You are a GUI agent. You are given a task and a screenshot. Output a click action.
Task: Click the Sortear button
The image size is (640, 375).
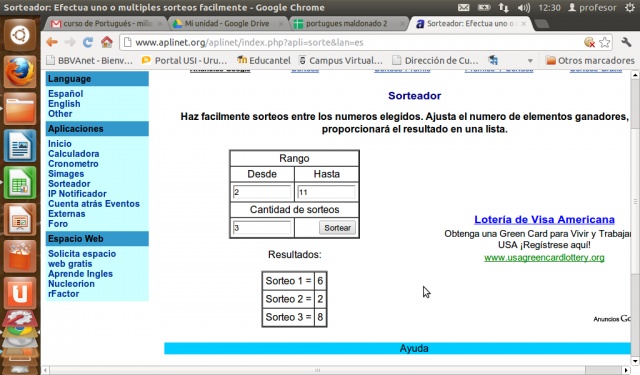337,228
